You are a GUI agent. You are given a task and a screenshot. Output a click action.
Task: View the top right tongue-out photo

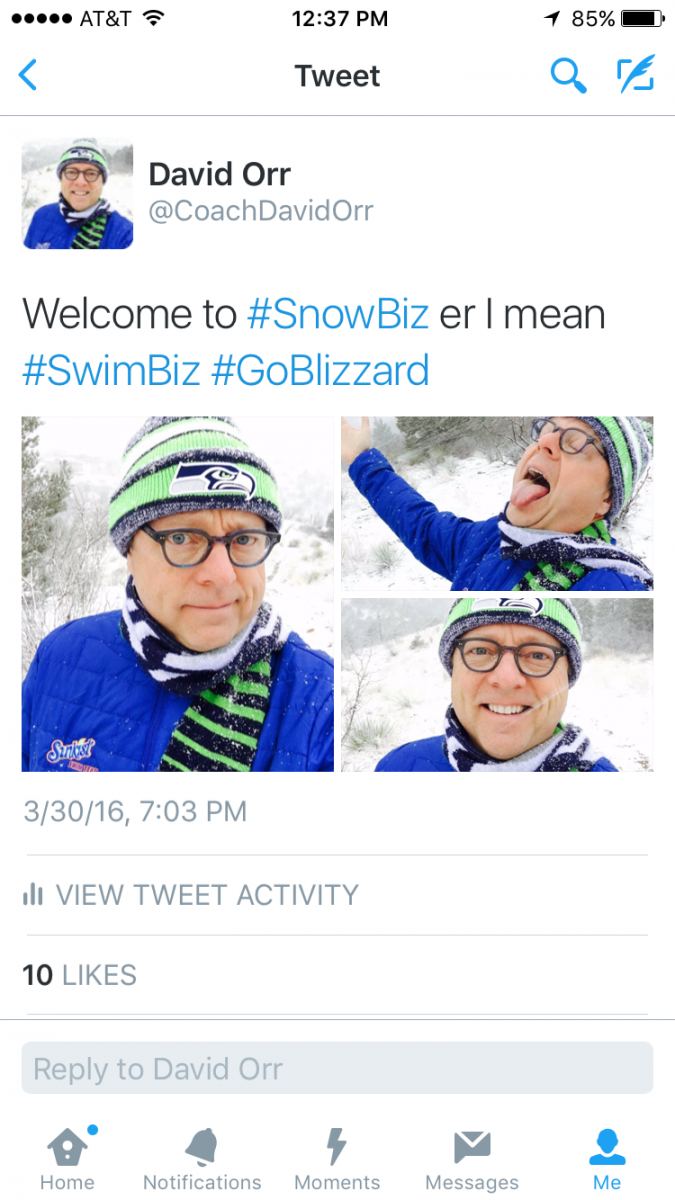497,503
